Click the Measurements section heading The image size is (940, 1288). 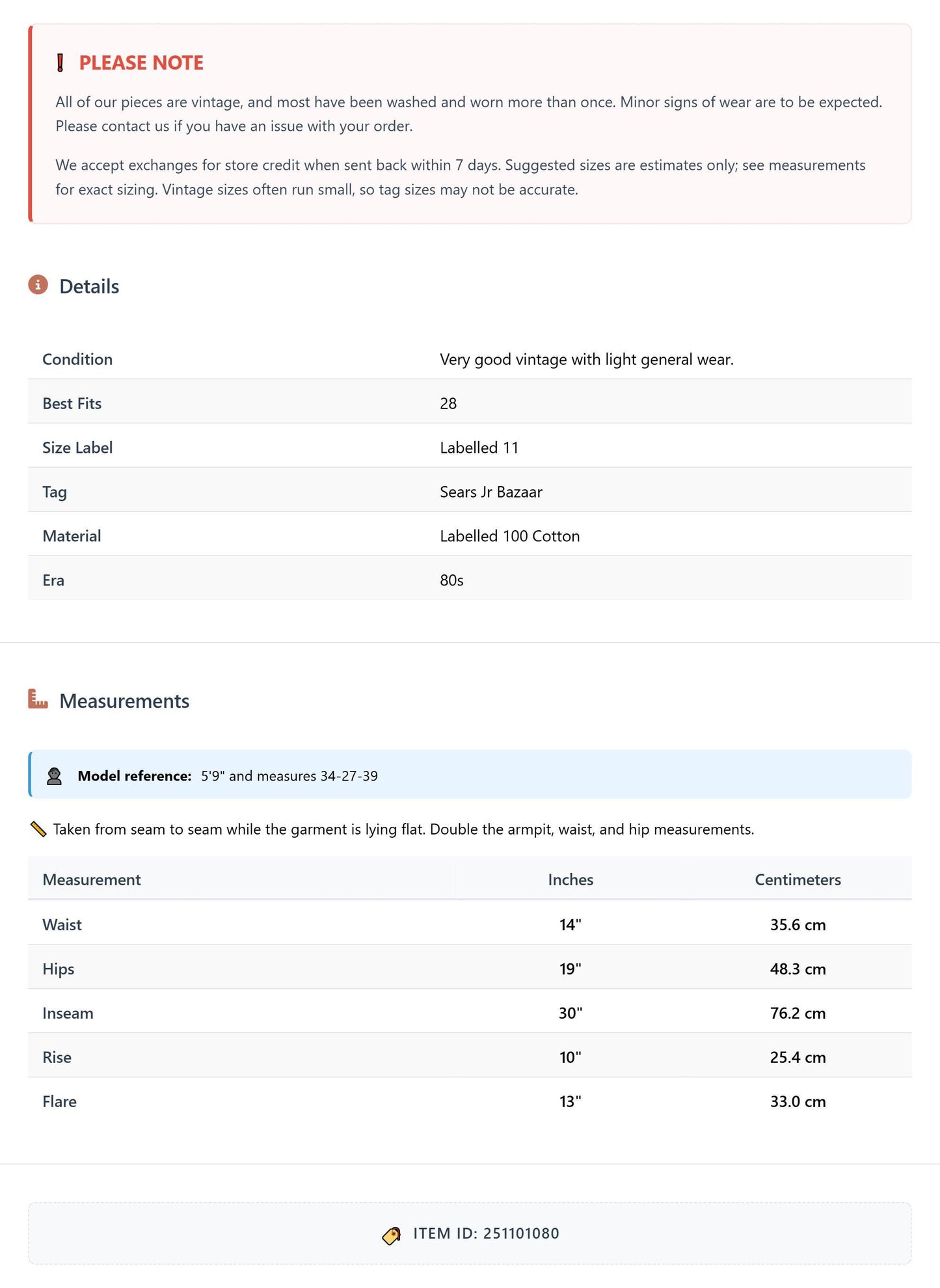click(x=124, y=701)
